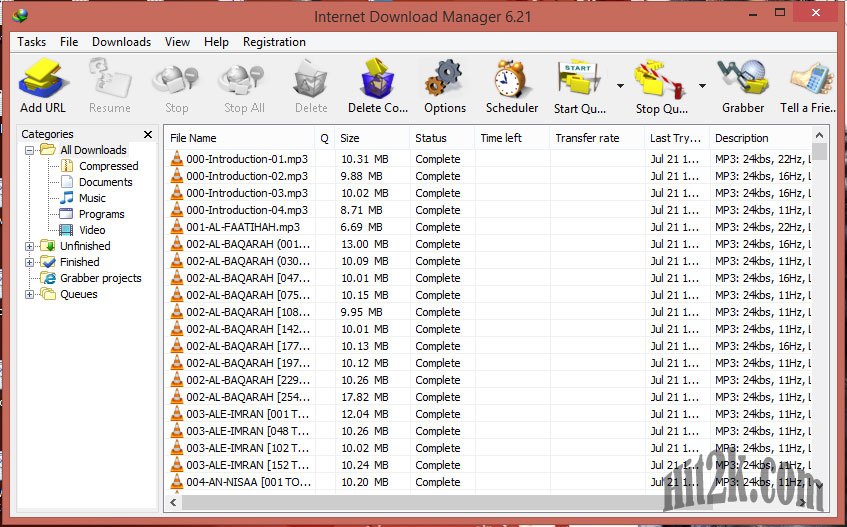This screenshot has width=847, height=527.
Task: Select the All Downloads tree item
Action: (x=93, y=150)
